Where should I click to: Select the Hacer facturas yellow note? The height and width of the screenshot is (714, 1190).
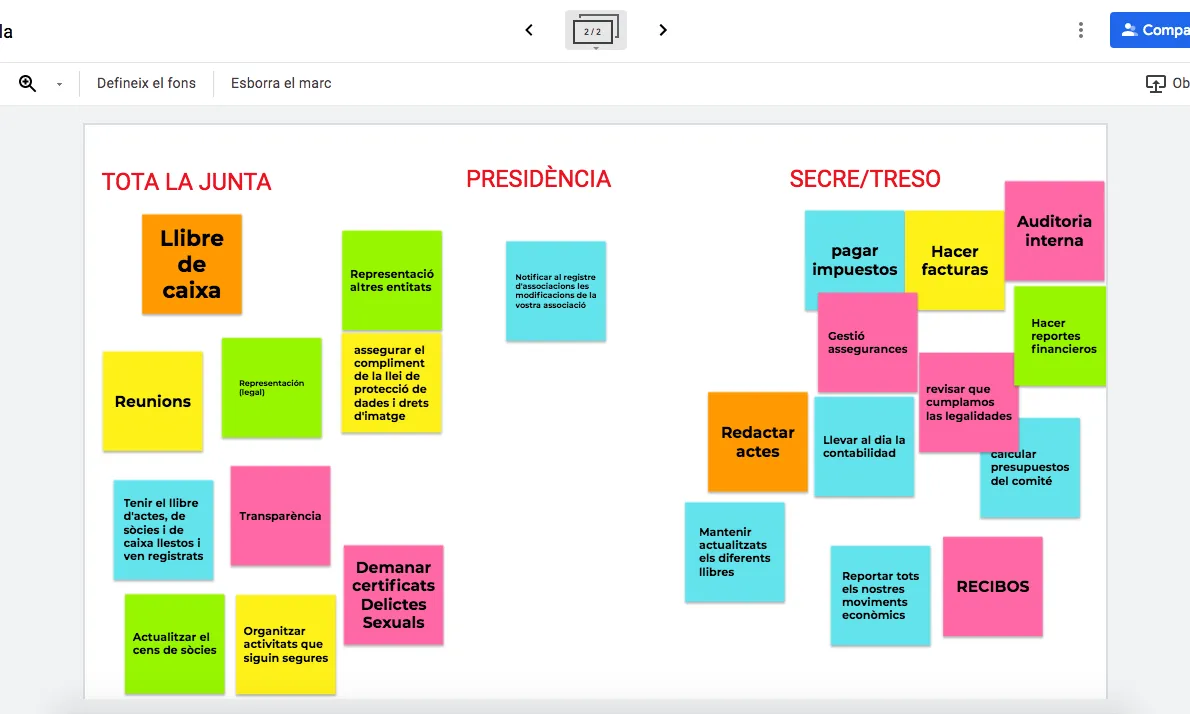tap(955, 260)
